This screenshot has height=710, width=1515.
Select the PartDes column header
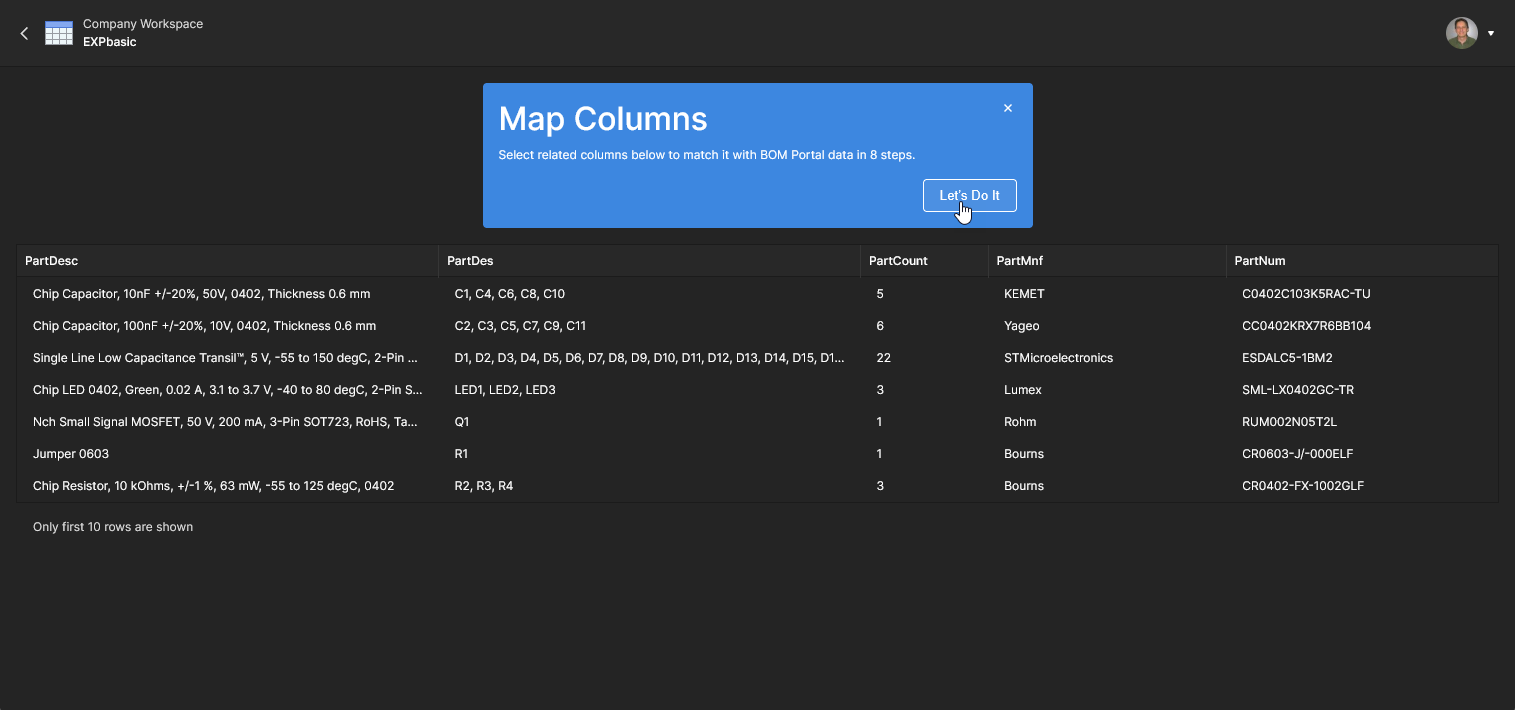coord(470,261)
